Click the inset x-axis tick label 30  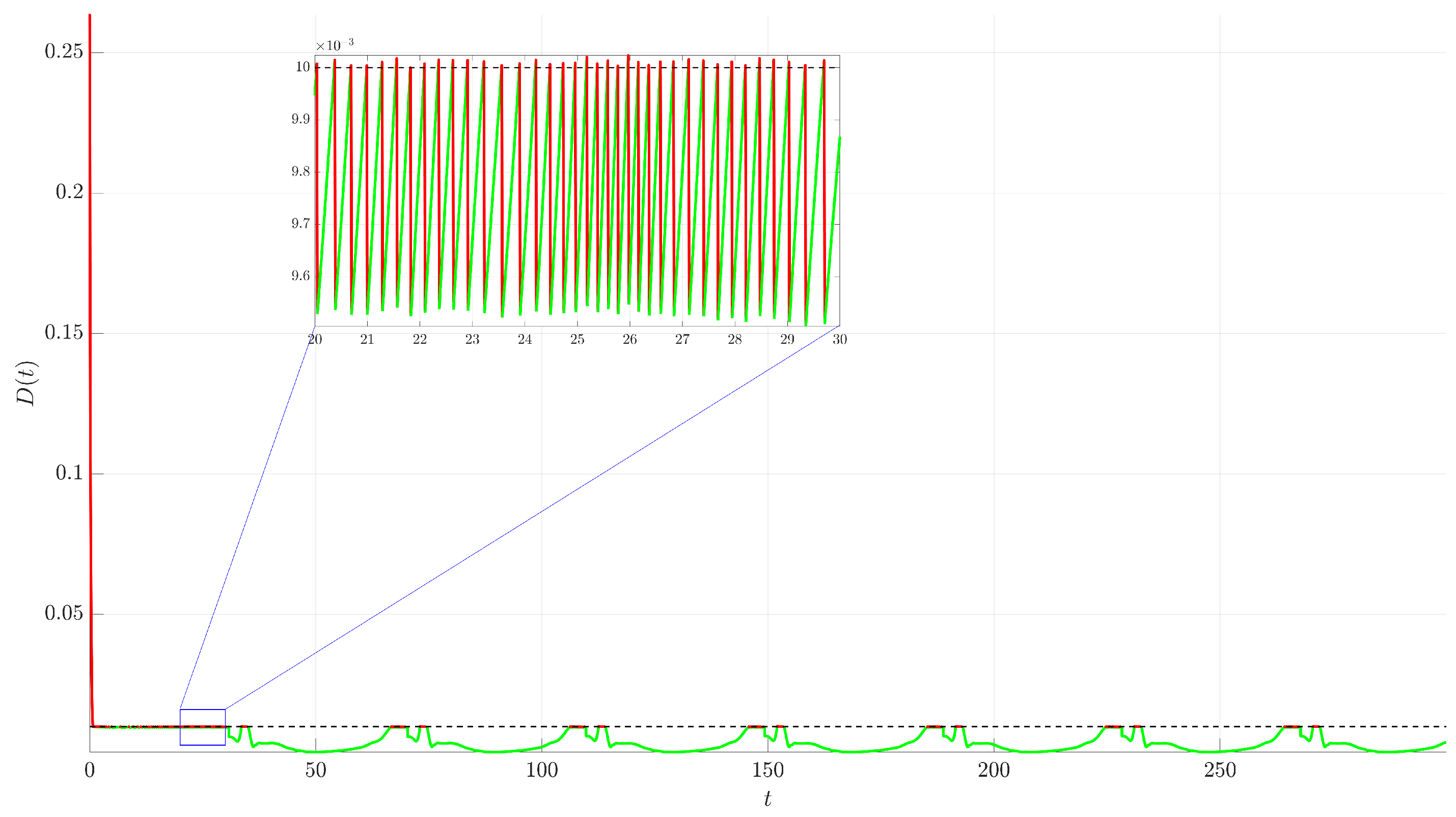(x=839, y=339)
